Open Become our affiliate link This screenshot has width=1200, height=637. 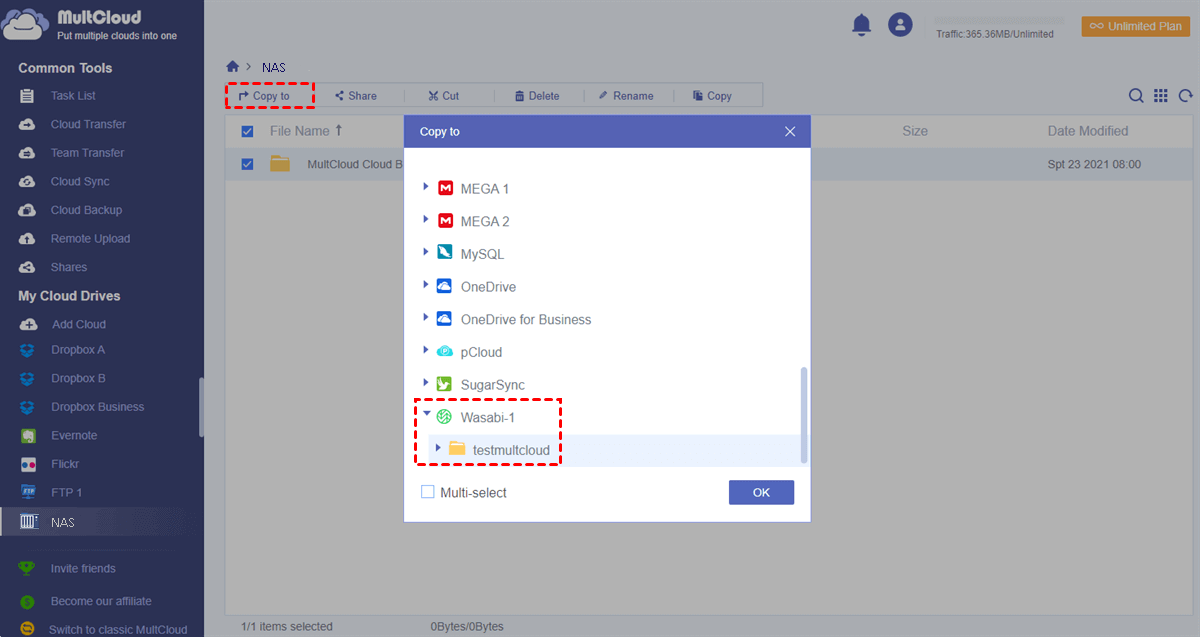[x=101, y=601]
